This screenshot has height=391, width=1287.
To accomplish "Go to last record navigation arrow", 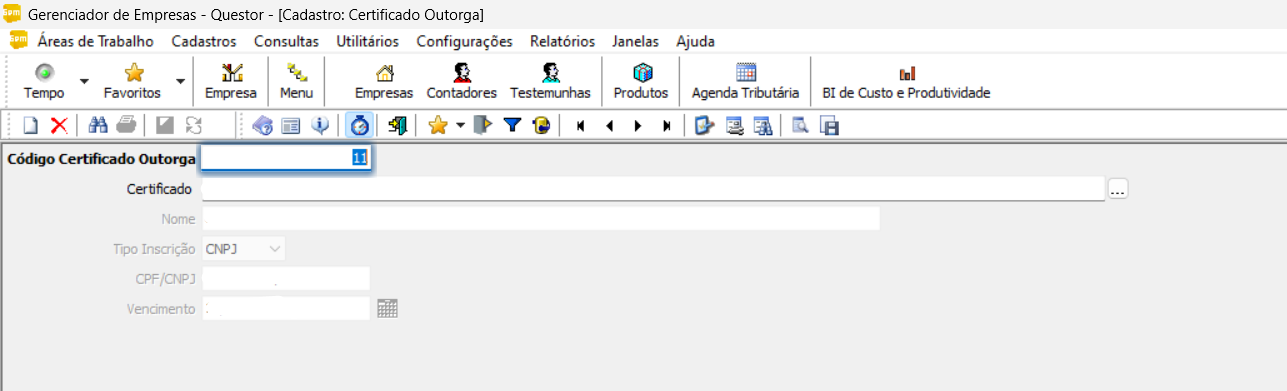I will tap(667, 126).
